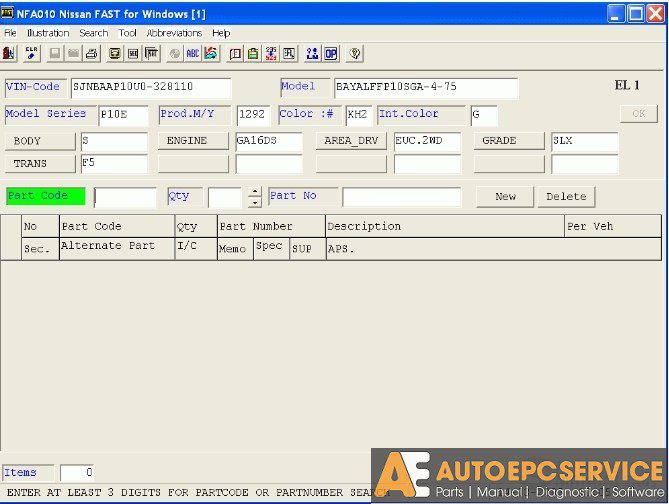Click the blue OP toolbar icon
The width and height of the screenshot is (669, 504).
[x=331, y=54]
